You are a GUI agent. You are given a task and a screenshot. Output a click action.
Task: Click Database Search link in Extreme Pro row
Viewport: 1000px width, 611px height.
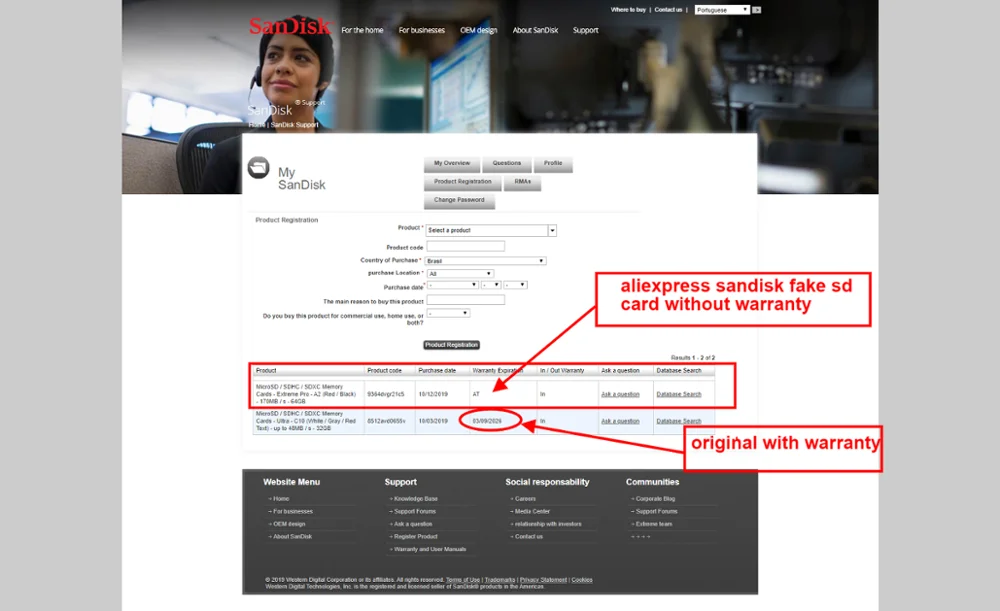coord(679,395)
